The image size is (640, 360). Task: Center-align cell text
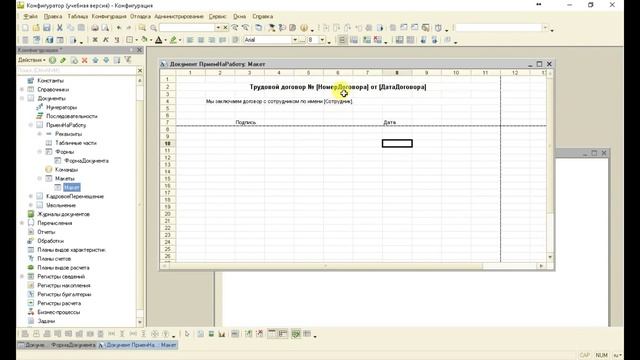[201, 40]
